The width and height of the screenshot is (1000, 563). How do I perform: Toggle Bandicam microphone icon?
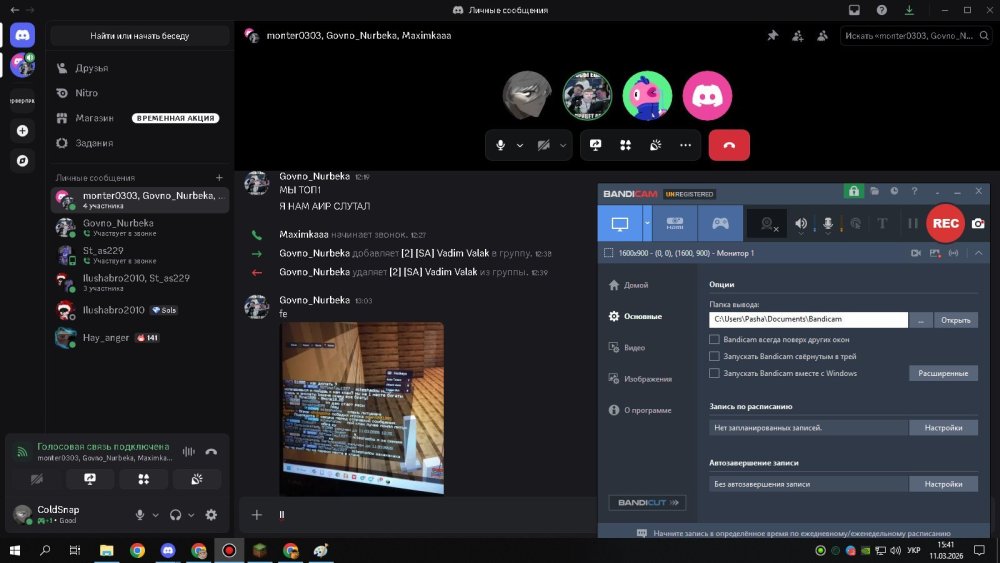[828, 224]
